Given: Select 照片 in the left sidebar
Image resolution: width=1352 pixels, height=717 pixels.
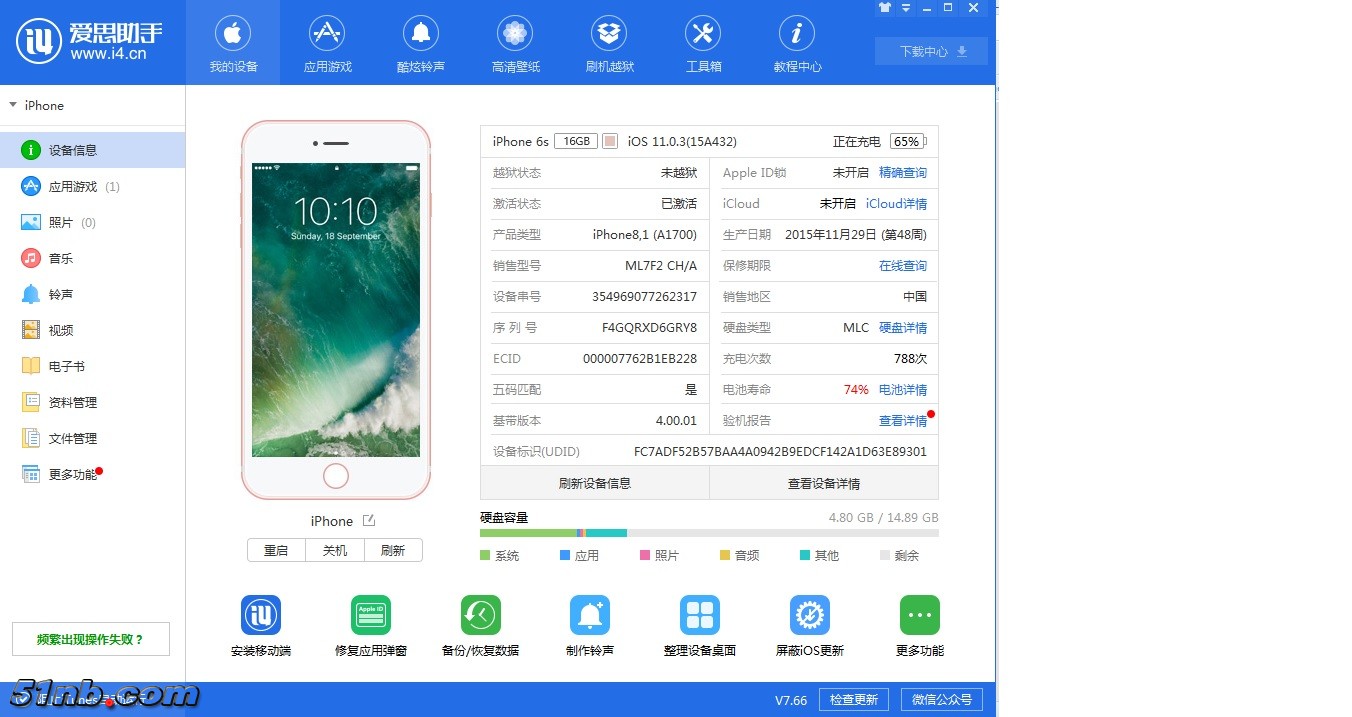Looking at the screenshot, I should coord(61,223).
